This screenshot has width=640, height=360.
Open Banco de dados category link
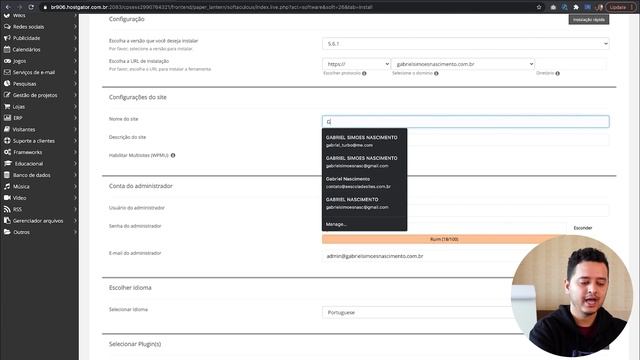pos(32,175)
